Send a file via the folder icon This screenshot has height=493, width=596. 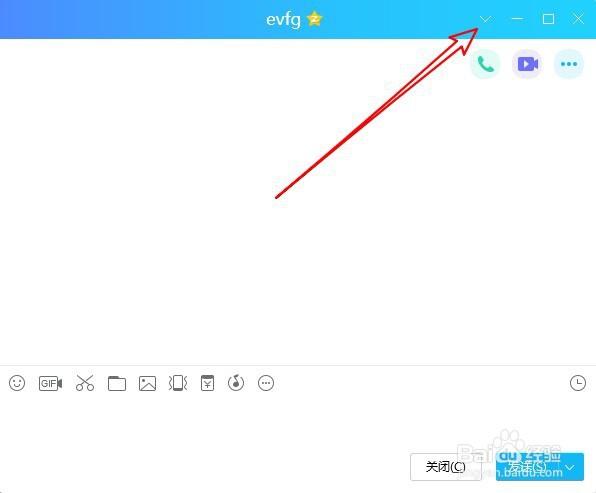[117, 383]
